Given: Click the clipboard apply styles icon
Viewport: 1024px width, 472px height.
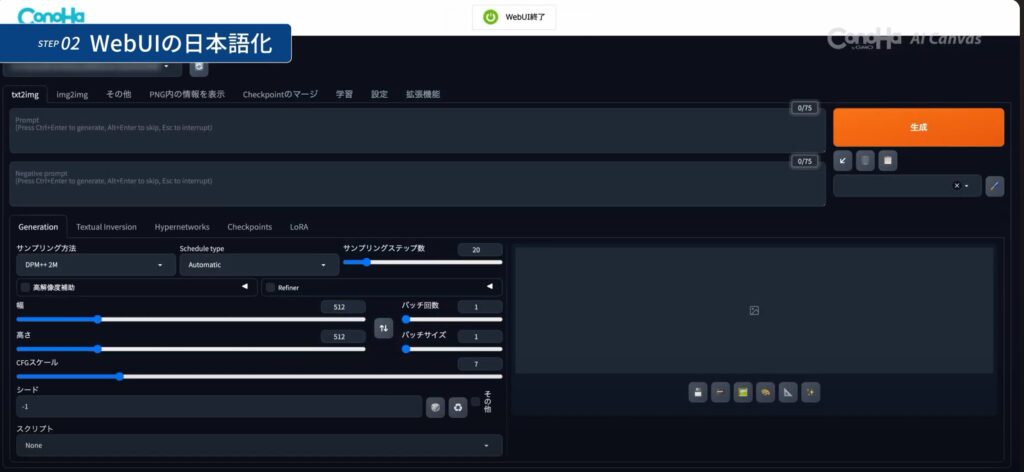Looking at the screenshot, I should (x=888, y=161).
